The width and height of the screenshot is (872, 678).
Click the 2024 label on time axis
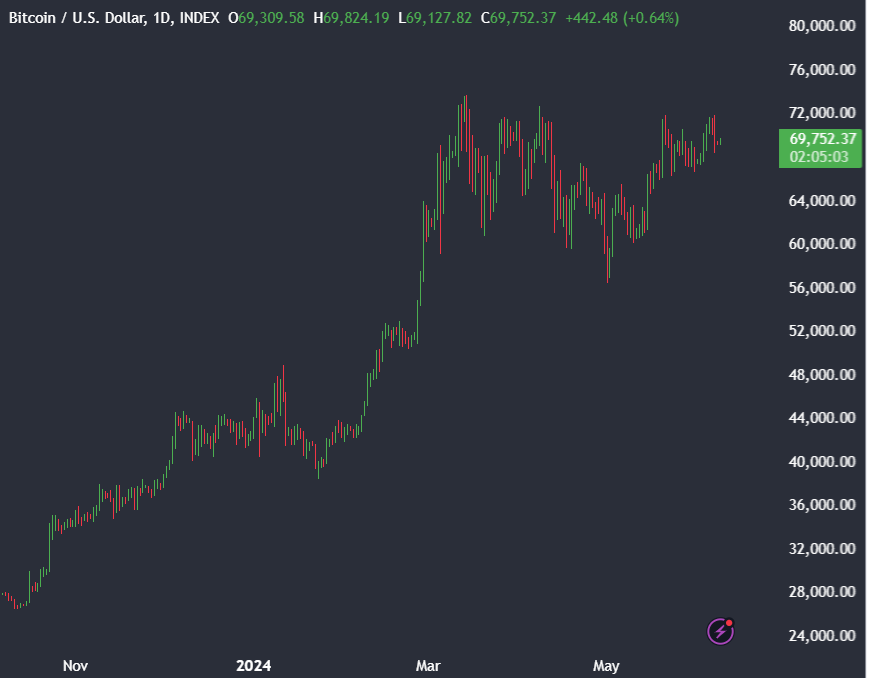click(254, 666)
